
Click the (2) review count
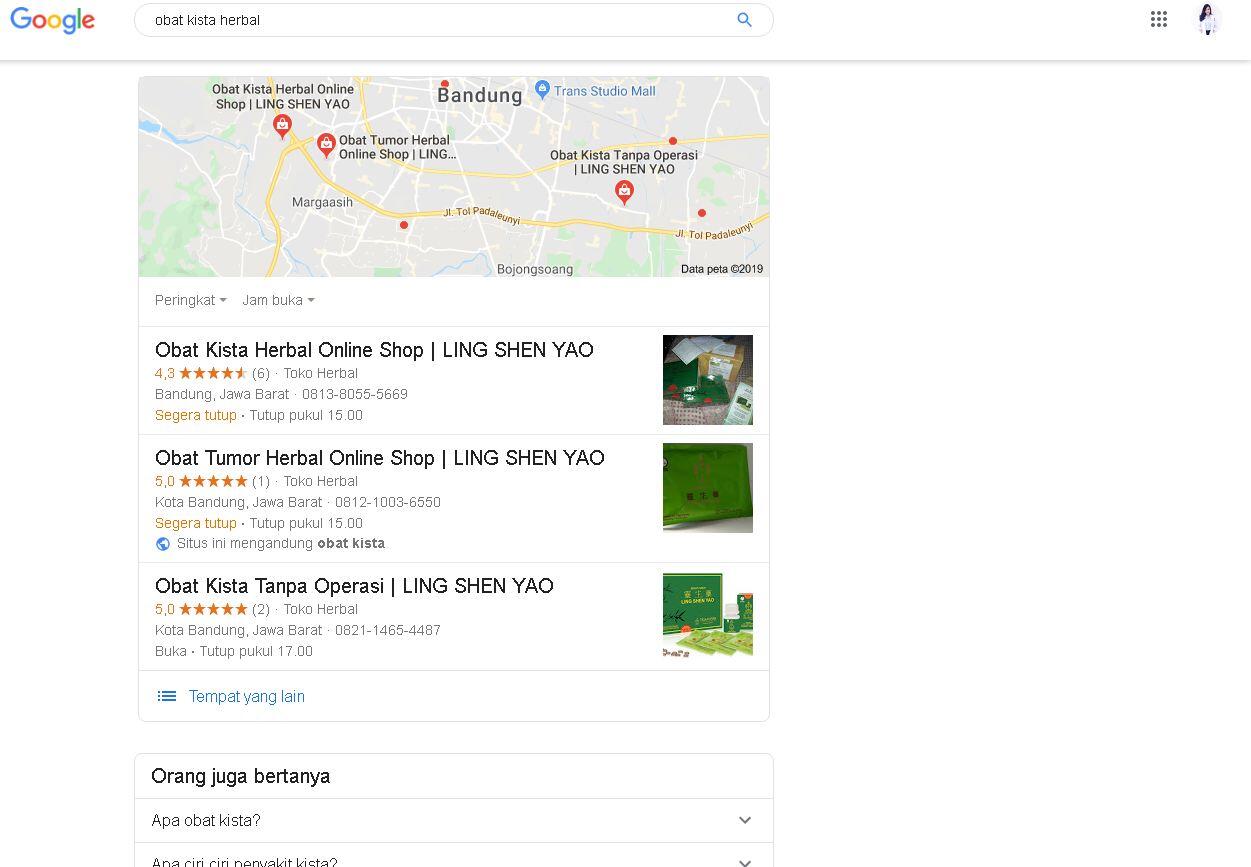coord(261,609)
